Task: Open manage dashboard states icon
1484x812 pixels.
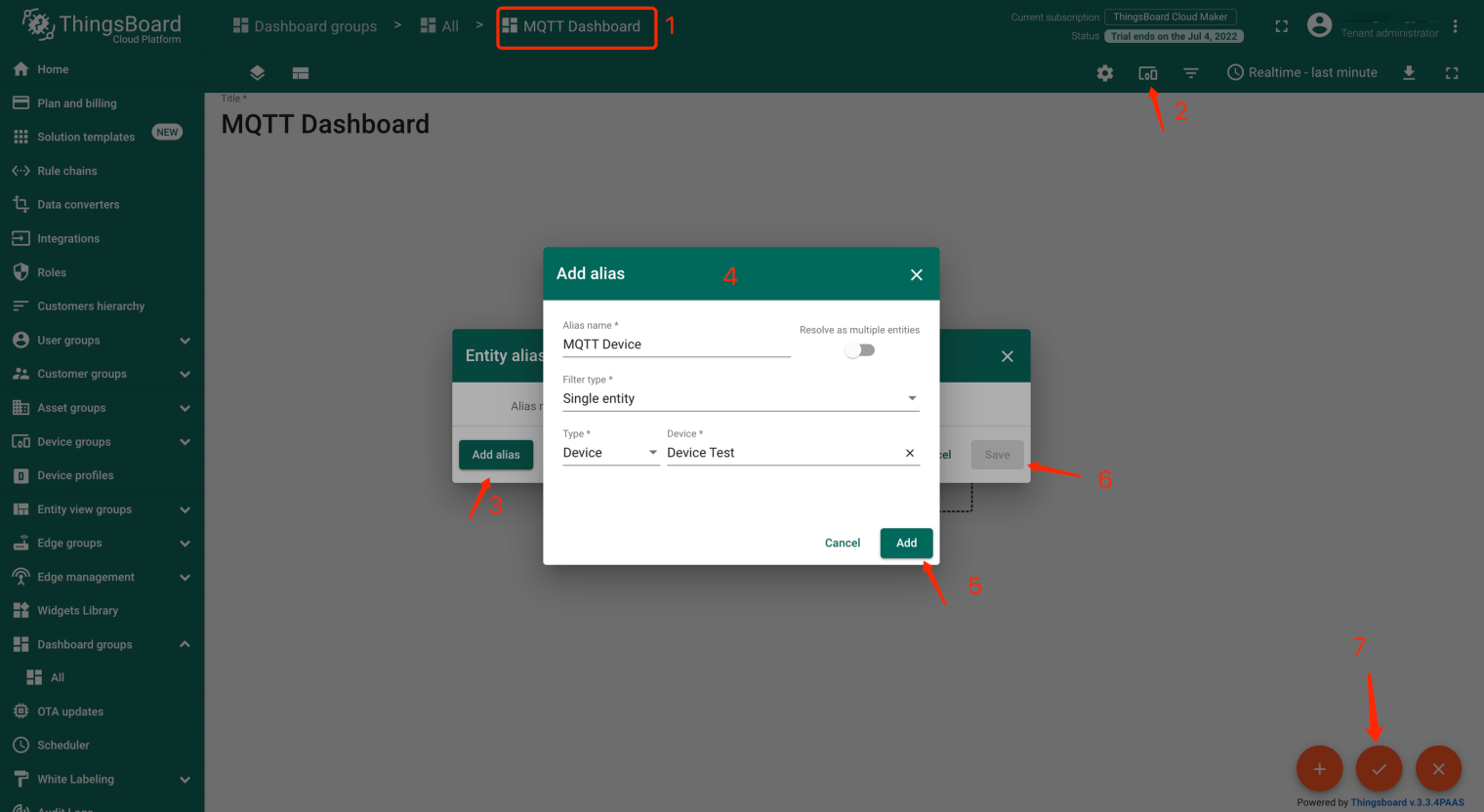Action: pos(301,73)
